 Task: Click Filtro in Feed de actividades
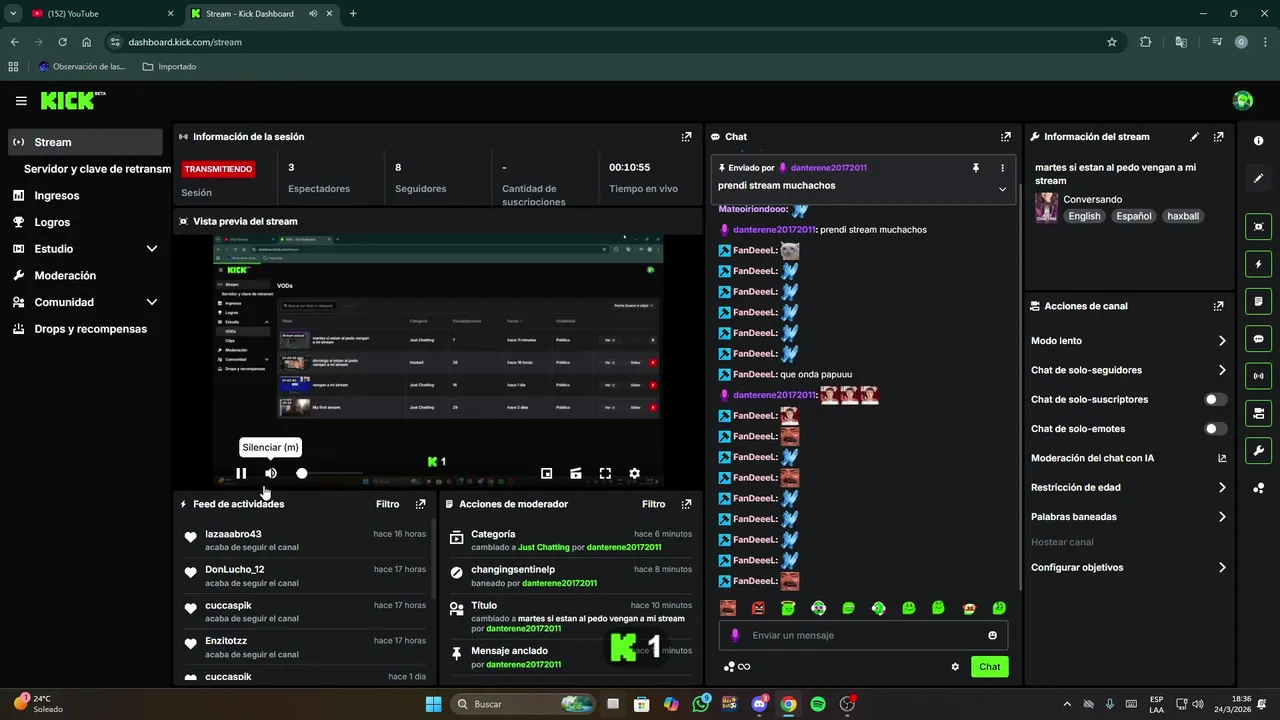point(387,505)
